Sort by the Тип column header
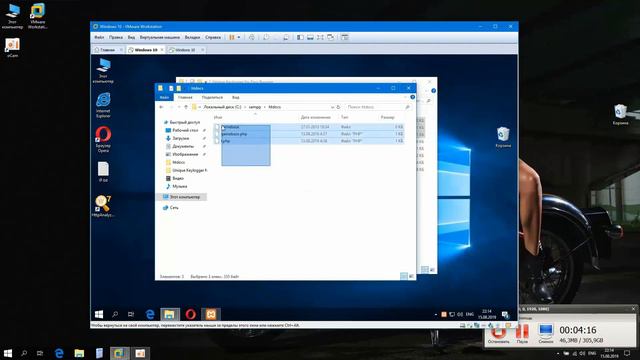The image size is (640, 360). [x=344, y=118]
